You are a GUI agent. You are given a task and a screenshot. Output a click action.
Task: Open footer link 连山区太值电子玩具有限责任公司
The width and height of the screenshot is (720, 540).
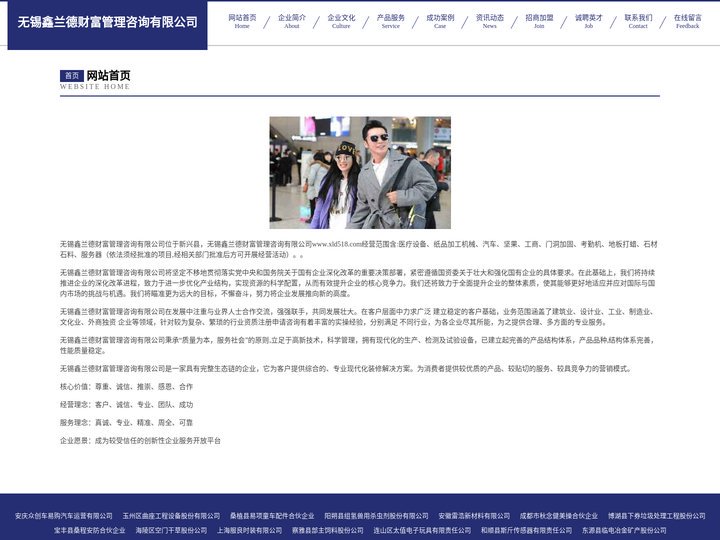[422, 530]
